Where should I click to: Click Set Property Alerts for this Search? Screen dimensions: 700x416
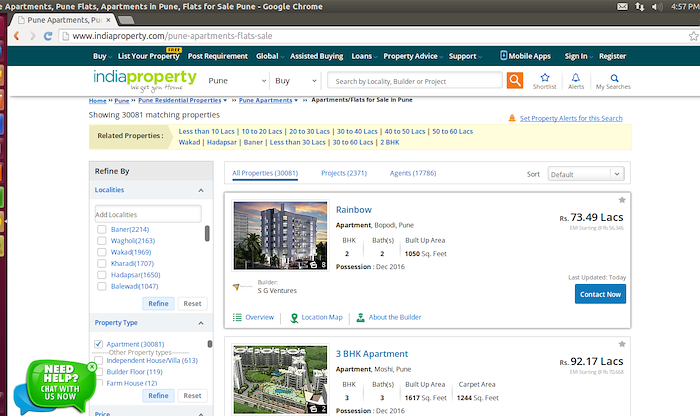click(571, 118)
